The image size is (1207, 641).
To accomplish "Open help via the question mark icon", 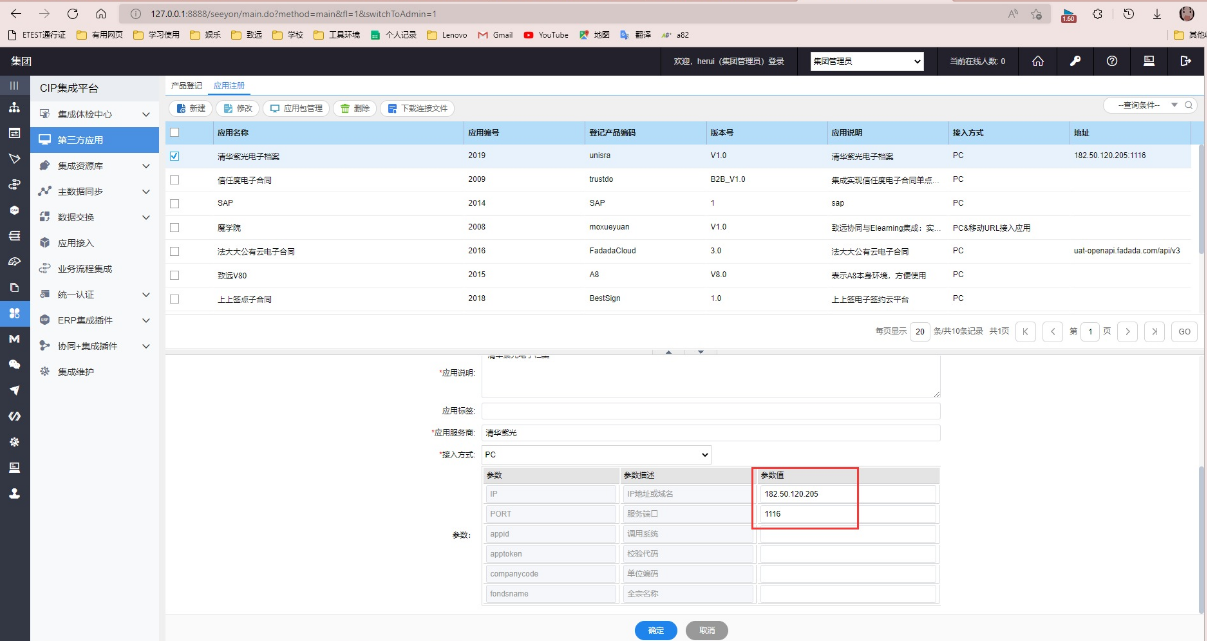I will click(x=1112, y=61).
